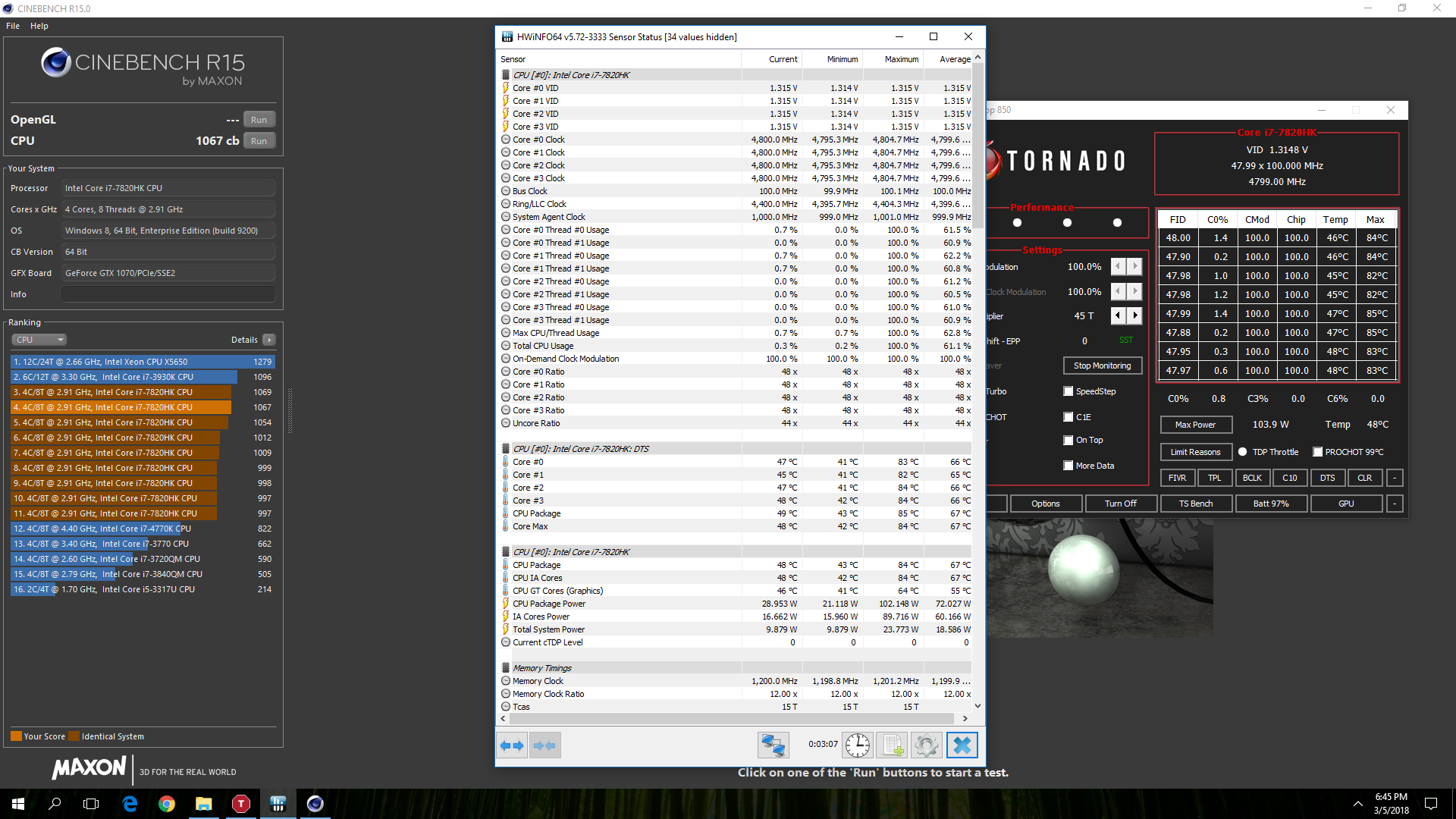Open HWiNFO remote network computers icon
The image size is (1456, 819).
point(773,745)
